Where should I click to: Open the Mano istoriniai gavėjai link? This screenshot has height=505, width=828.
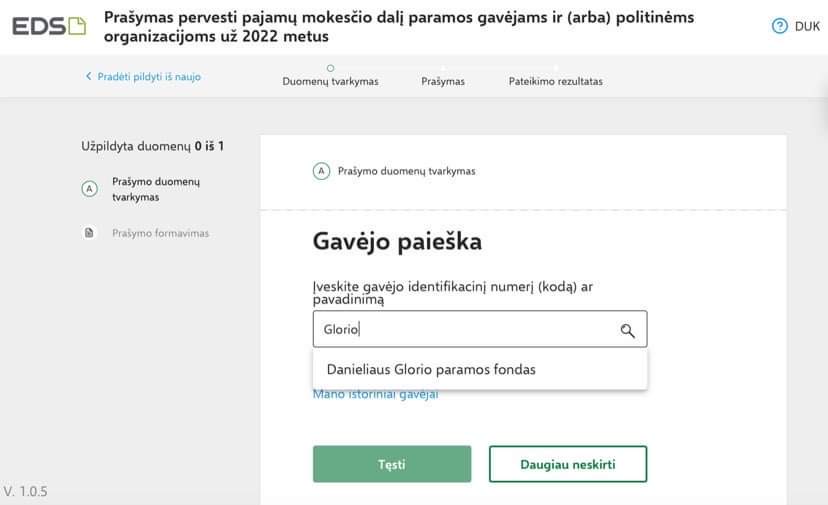[375, 395]
